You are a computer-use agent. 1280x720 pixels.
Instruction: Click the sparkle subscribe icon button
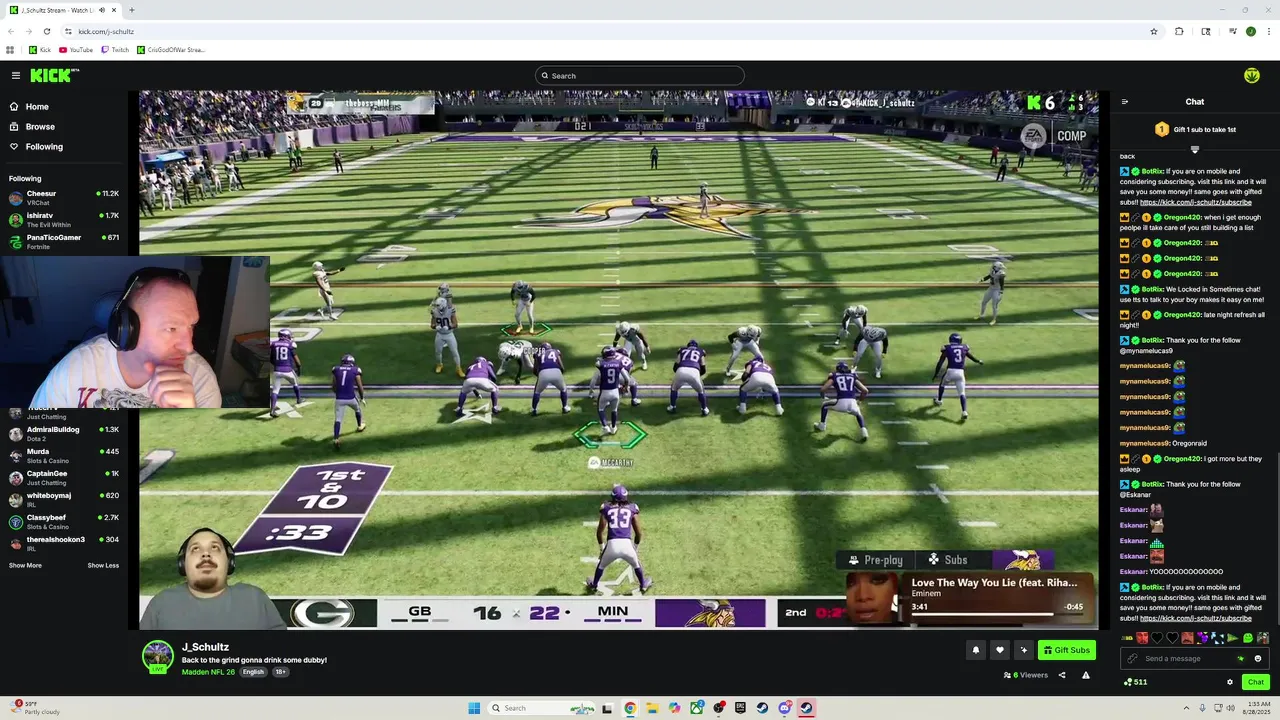(1023, 650)
